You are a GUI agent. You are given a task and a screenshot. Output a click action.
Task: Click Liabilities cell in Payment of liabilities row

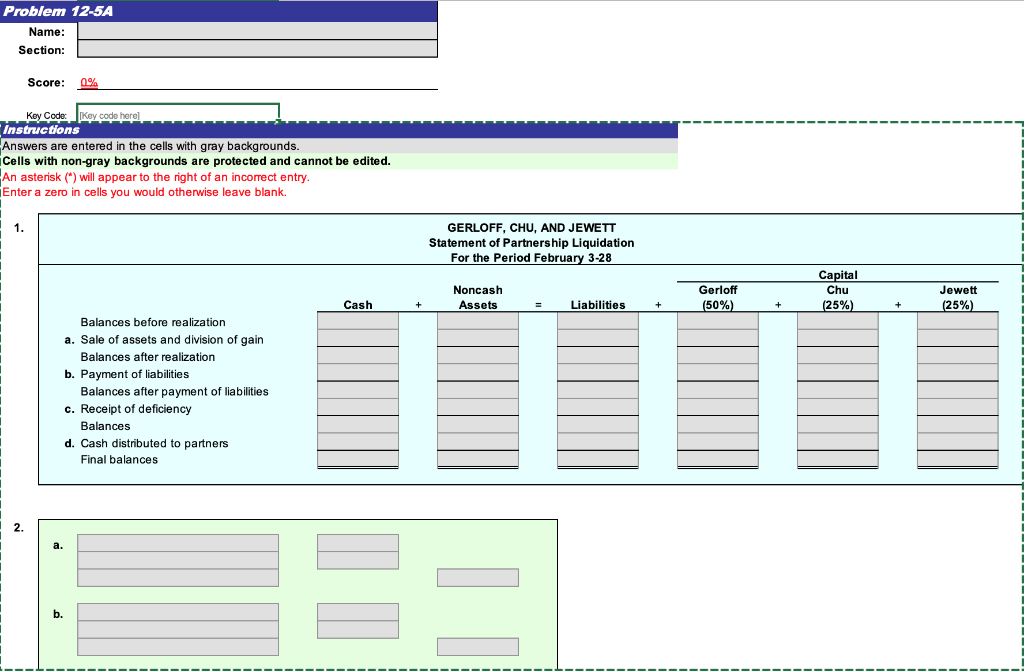598,372
